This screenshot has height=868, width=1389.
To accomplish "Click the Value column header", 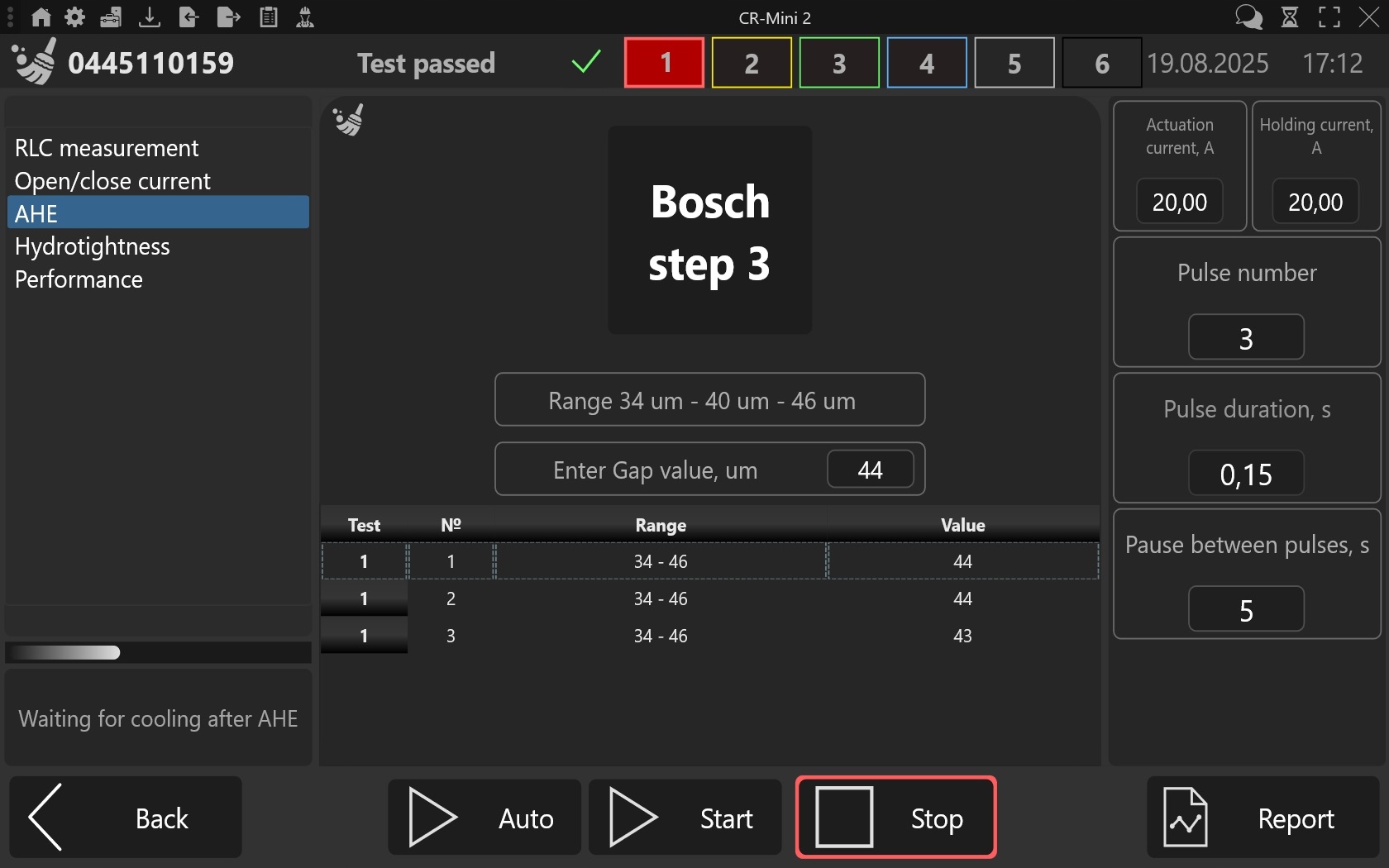I will [963, 525].
